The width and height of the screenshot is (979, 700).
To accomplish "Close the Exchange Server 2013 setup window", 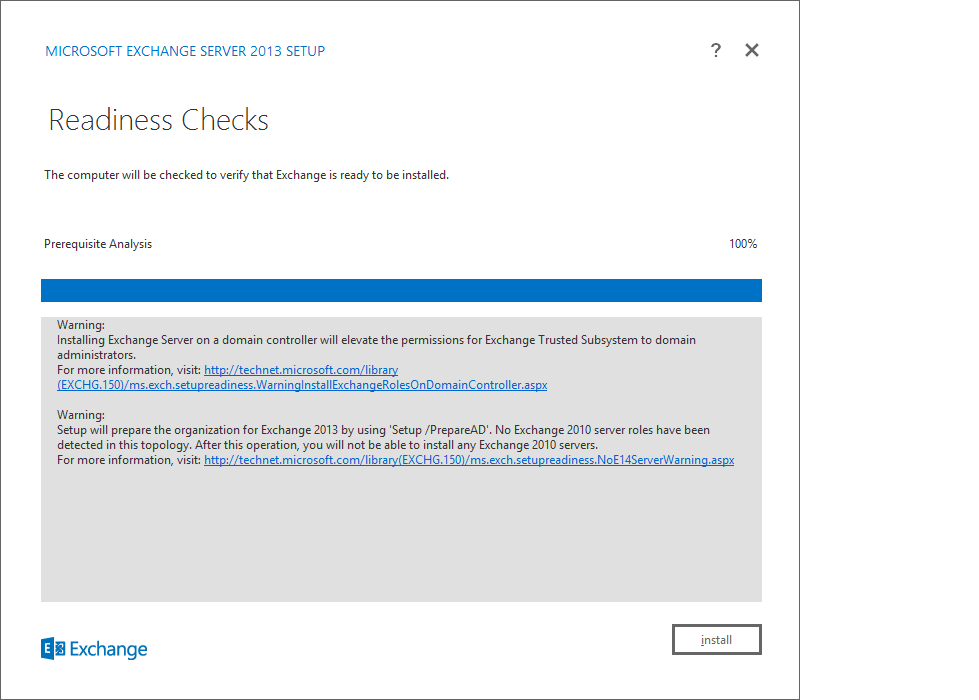I will click(752, 50).
